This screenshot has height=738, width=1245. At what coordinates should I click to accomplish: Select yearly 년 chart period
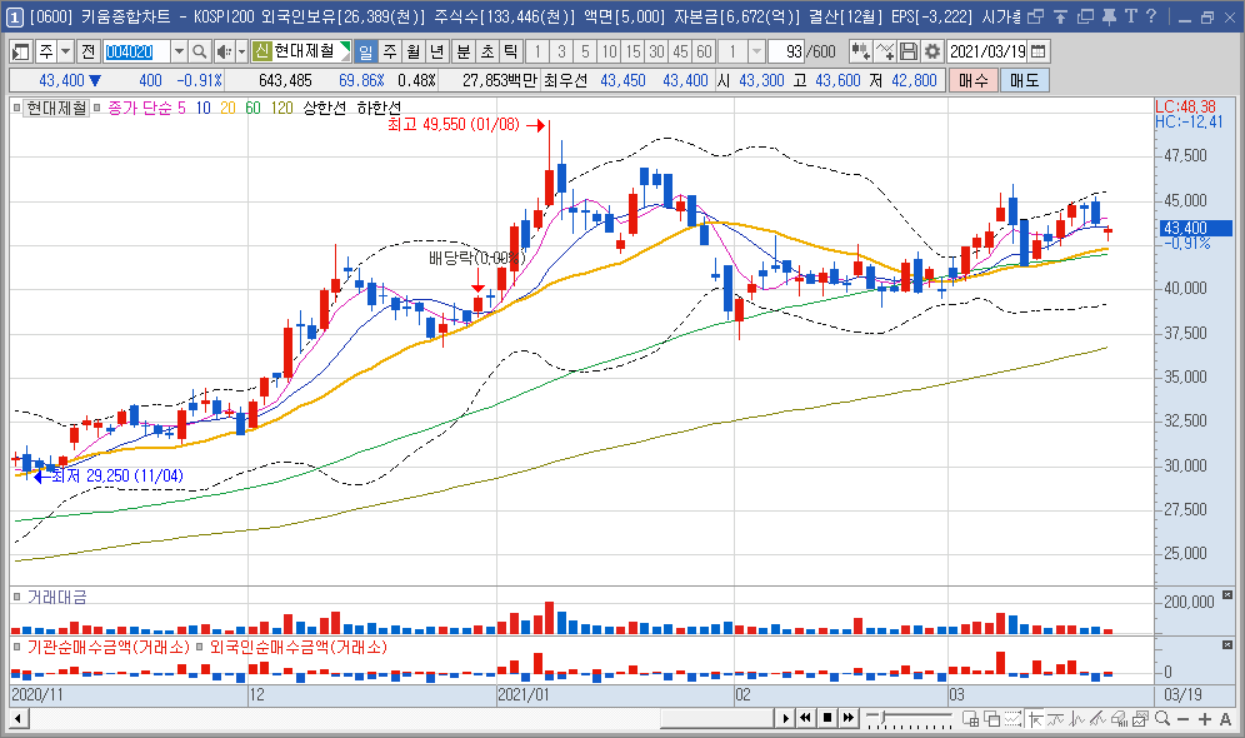[x=436, y=51]
